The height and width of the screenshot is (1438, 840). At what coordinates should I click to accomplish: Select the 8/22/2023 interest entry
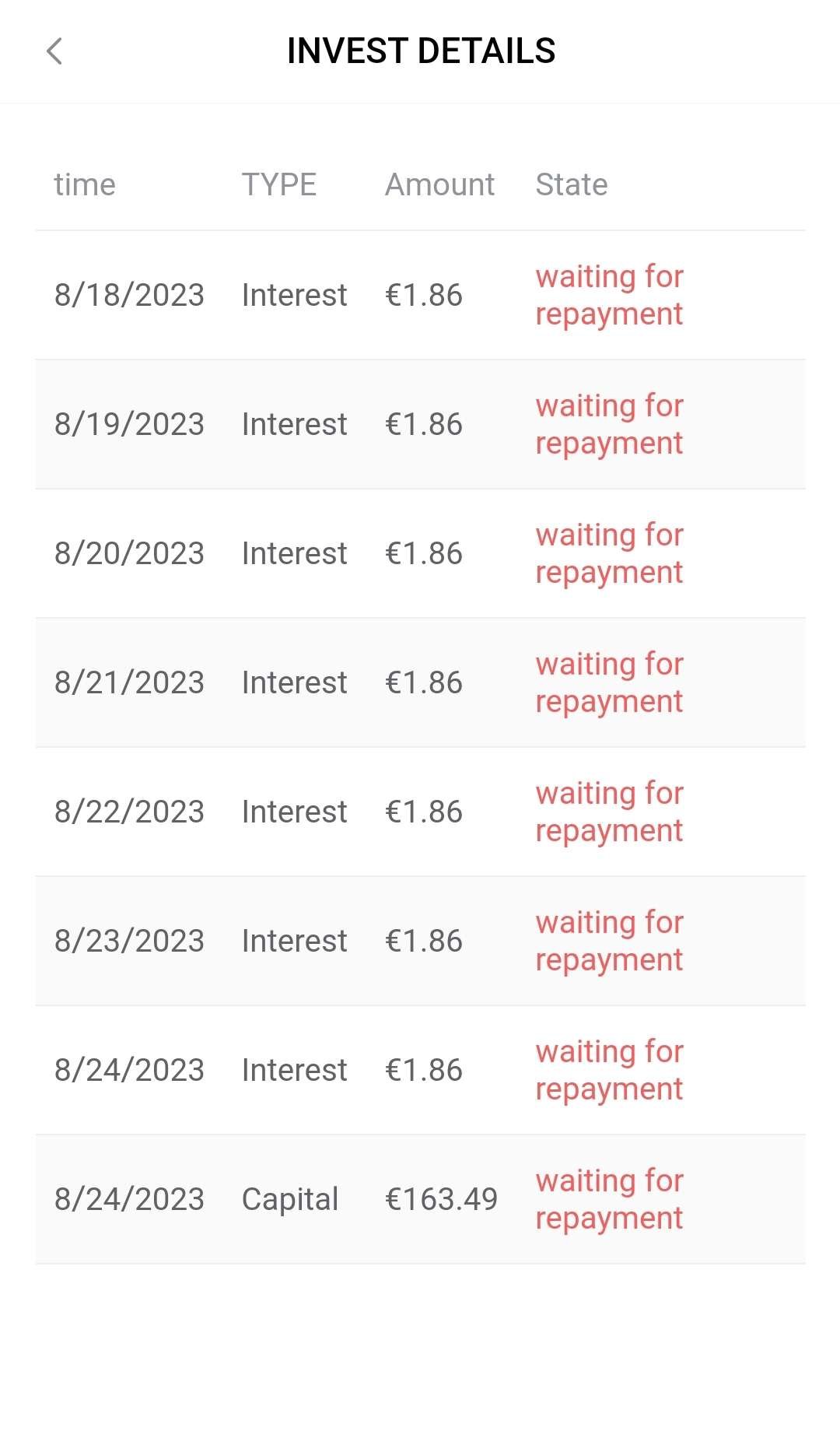[129, 812]
